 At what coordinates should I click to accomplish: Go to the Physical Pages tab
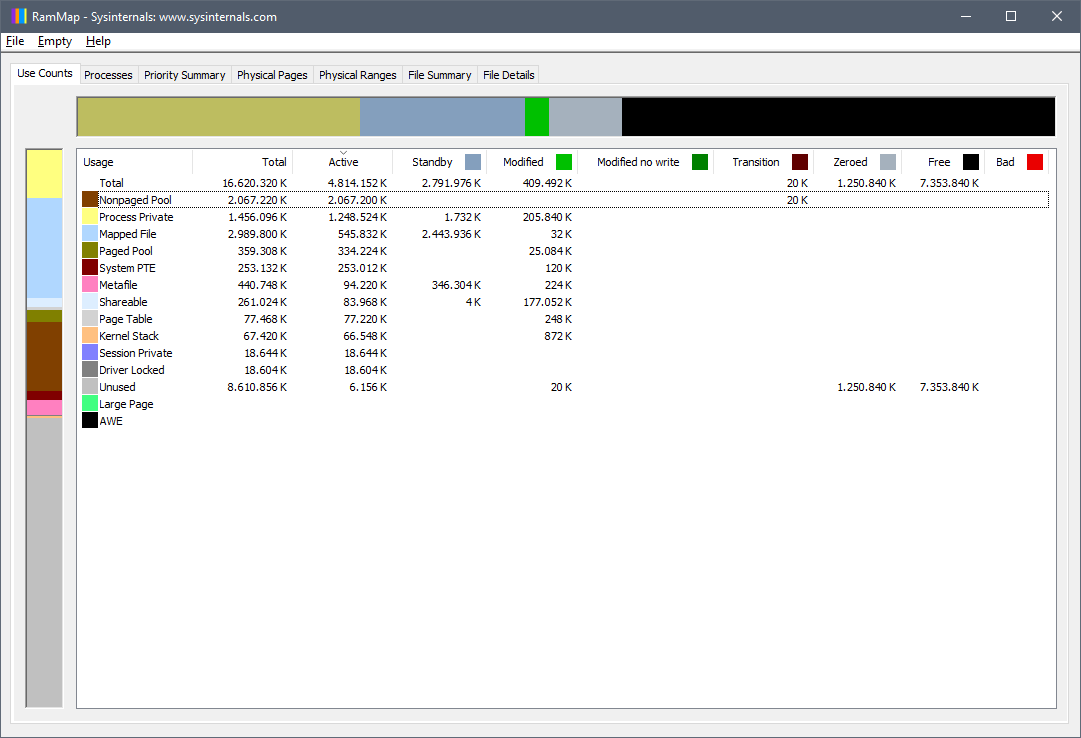coord(272,74)
